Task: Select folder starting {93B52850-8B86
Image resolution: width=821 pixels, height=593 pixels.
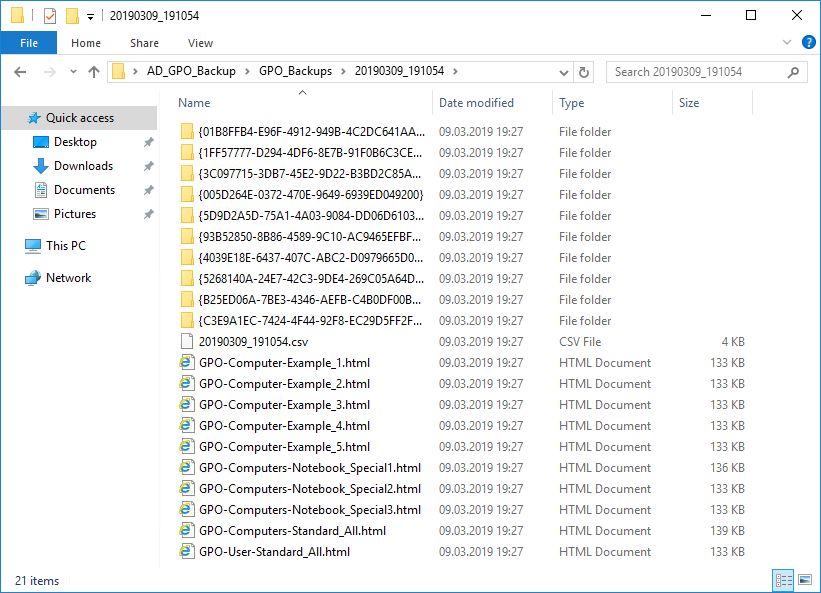Action: pyautogui.click(x=309, y=237)
